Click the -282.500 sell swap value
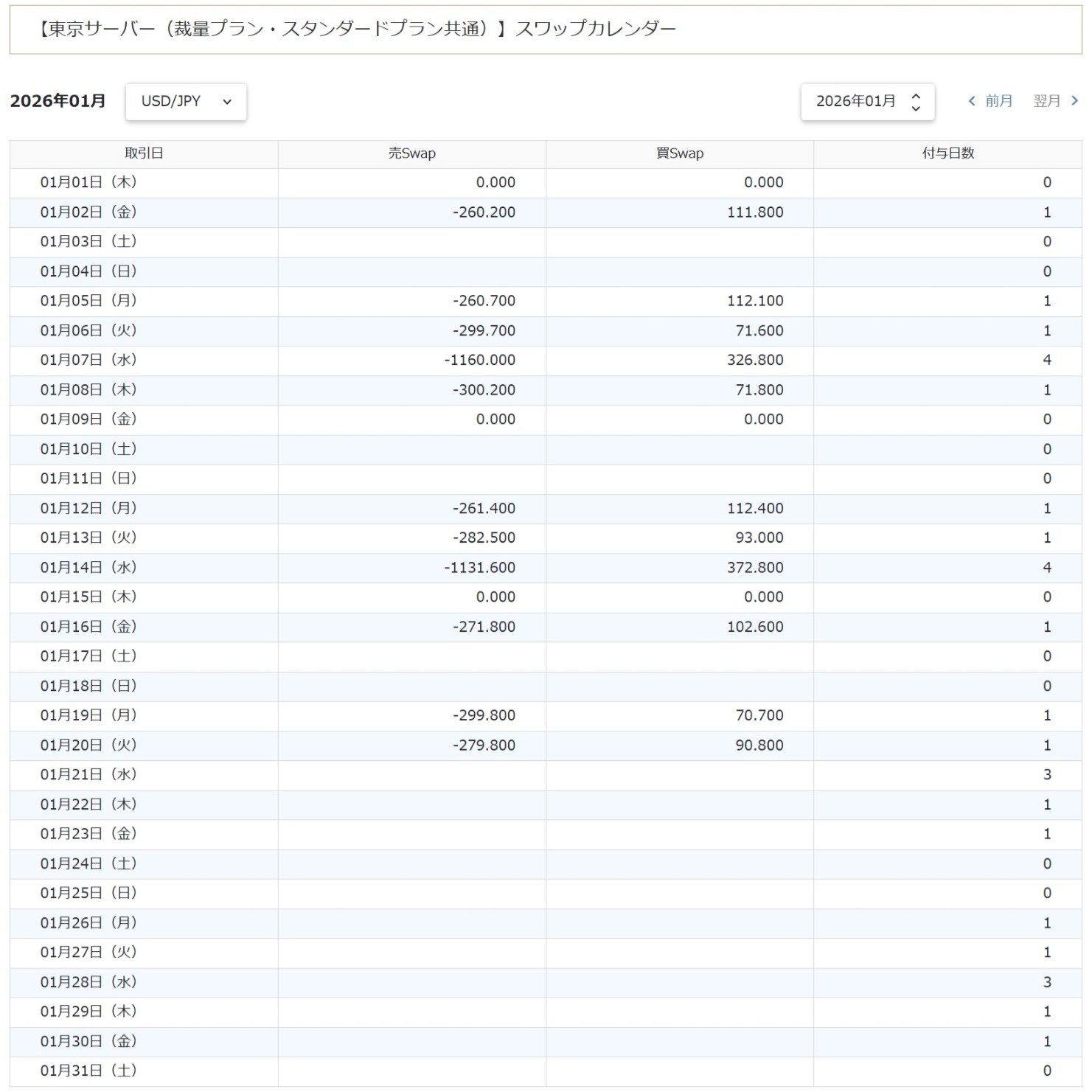 pos(484,538)
